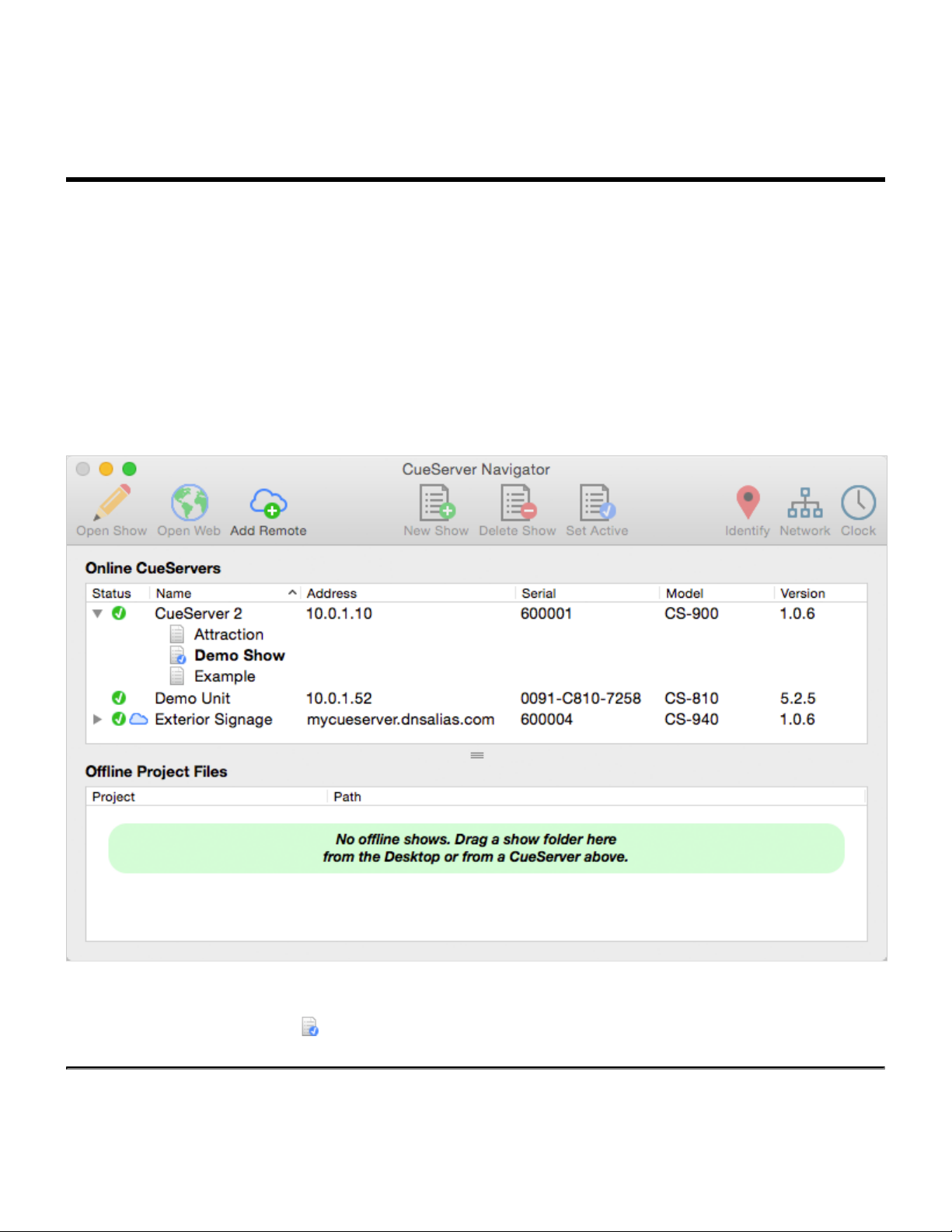Image resolution: width=952 pixels, height=1232 pixels.
Task: Click green status icon of Demo Unit
Action: click(119, 698)
